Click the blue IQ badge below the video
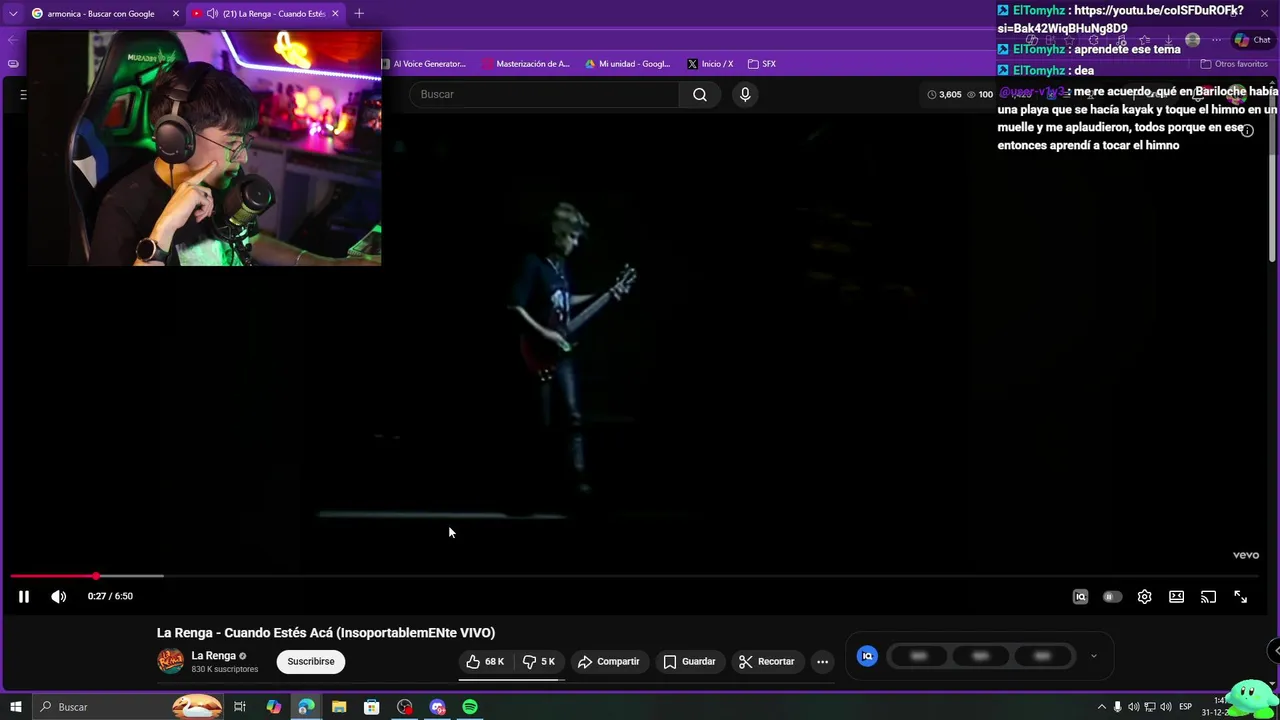Viewport: 1280px width, 720px height. click(867, 656)
